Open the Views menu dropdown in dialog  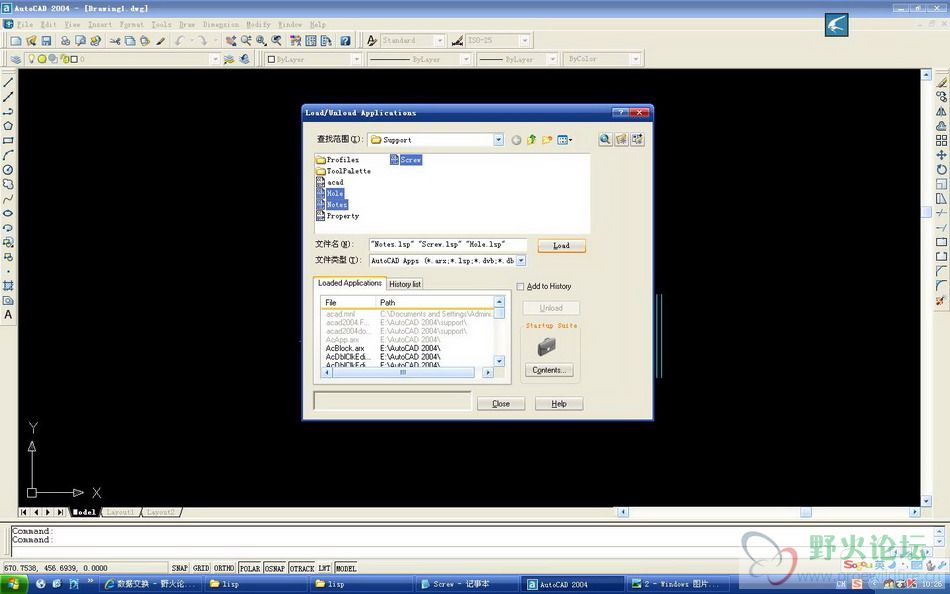(x=565, y=139)
